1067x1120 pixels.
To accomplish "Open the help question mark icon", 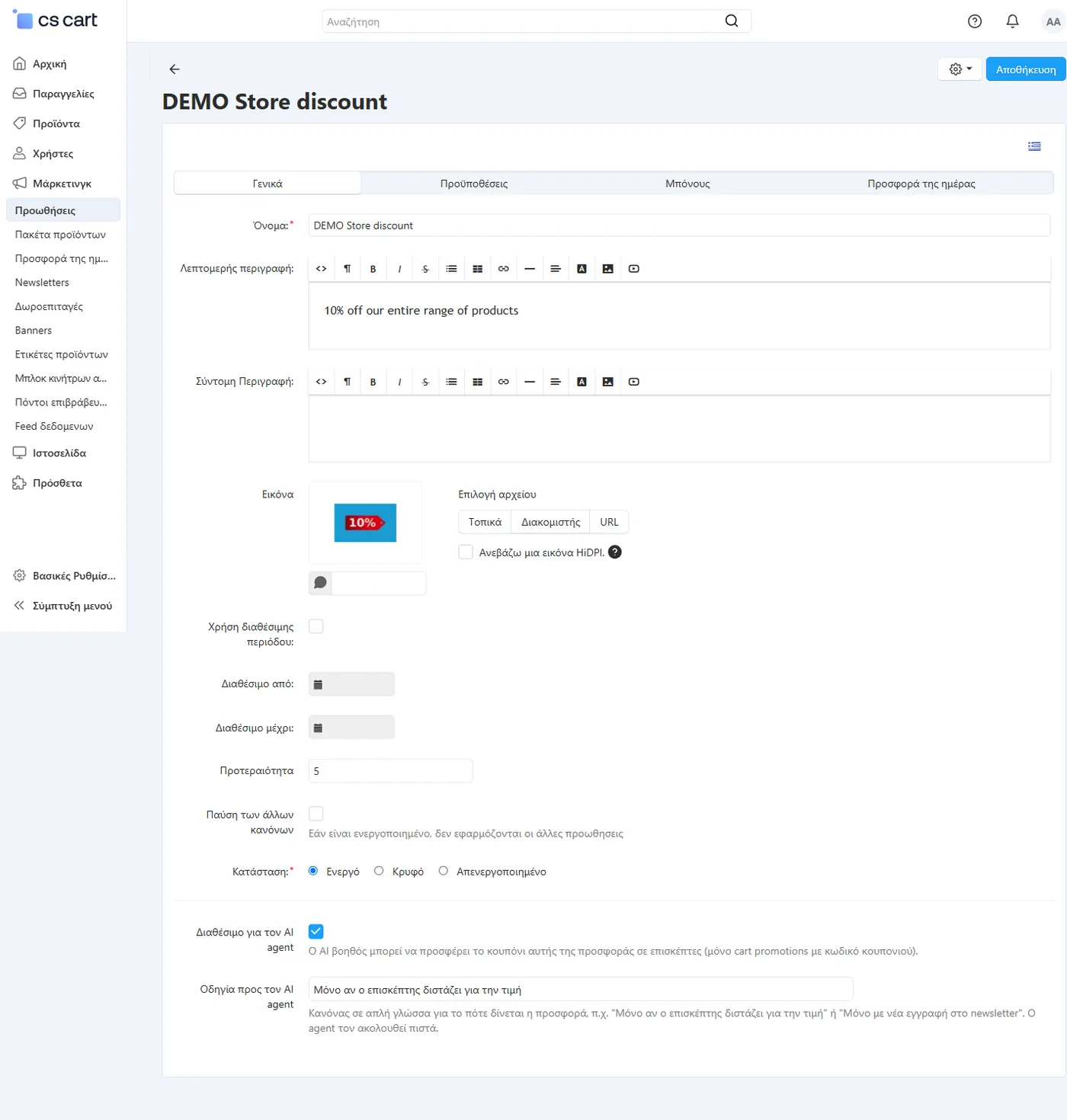I will [x=975, y=21].
